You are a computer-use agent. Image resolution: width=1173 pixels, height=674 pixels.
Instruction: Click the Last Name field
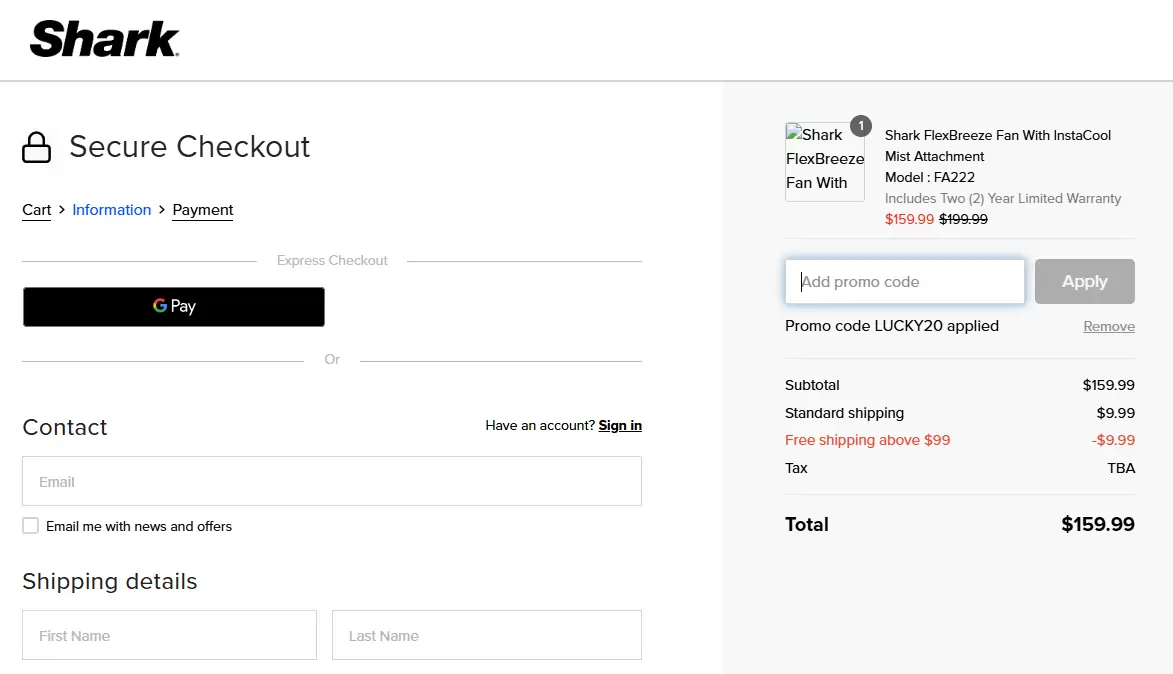coord(486,635)
